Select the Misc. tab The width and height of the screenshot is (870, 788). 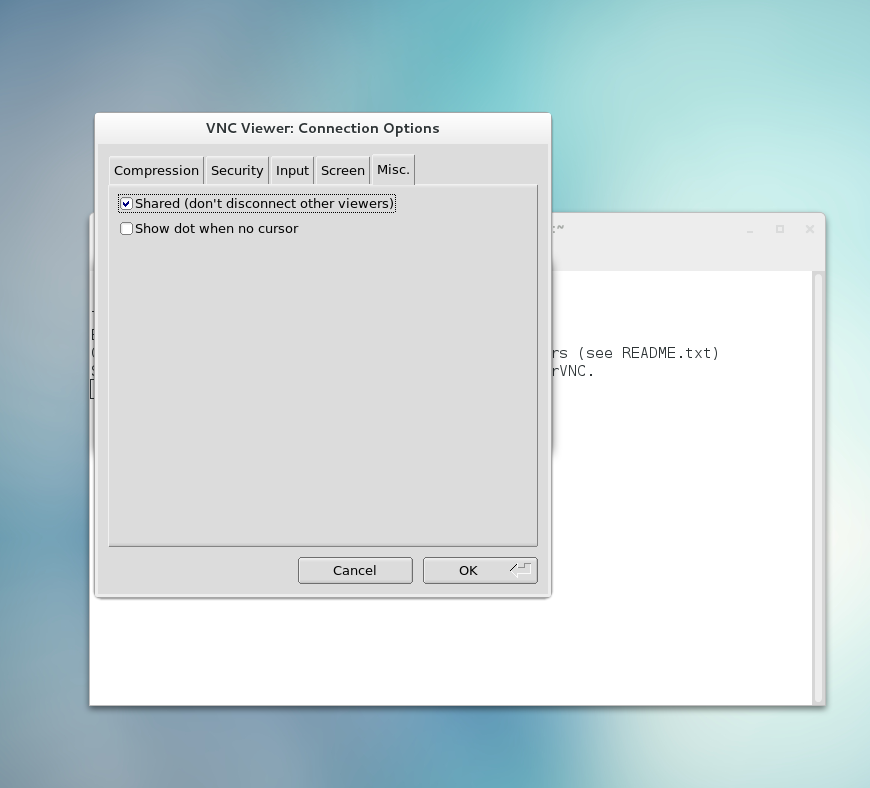pos(393,169)
